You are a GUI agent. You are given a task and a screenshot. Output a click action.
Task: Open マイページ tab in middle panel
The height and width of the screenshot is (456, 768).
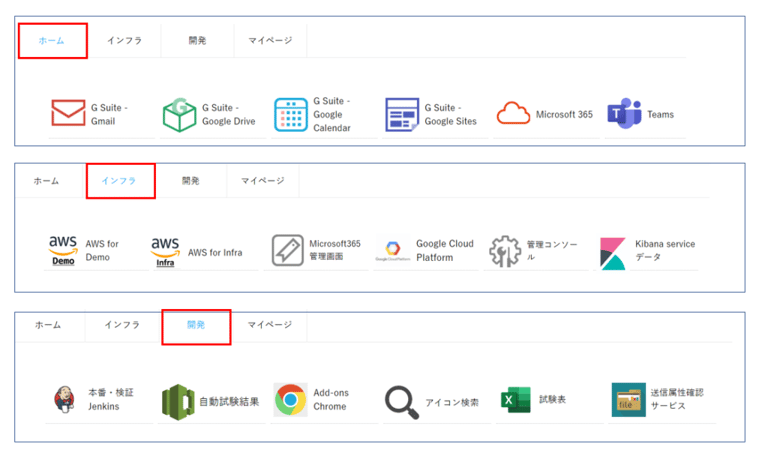point(263,181)
